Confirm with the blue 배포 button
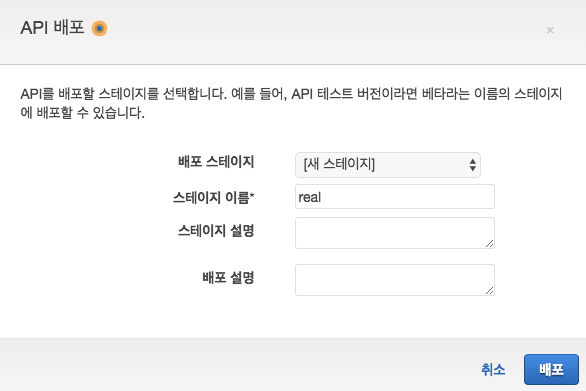The image size is (586, 391). [x=551, y=369]
